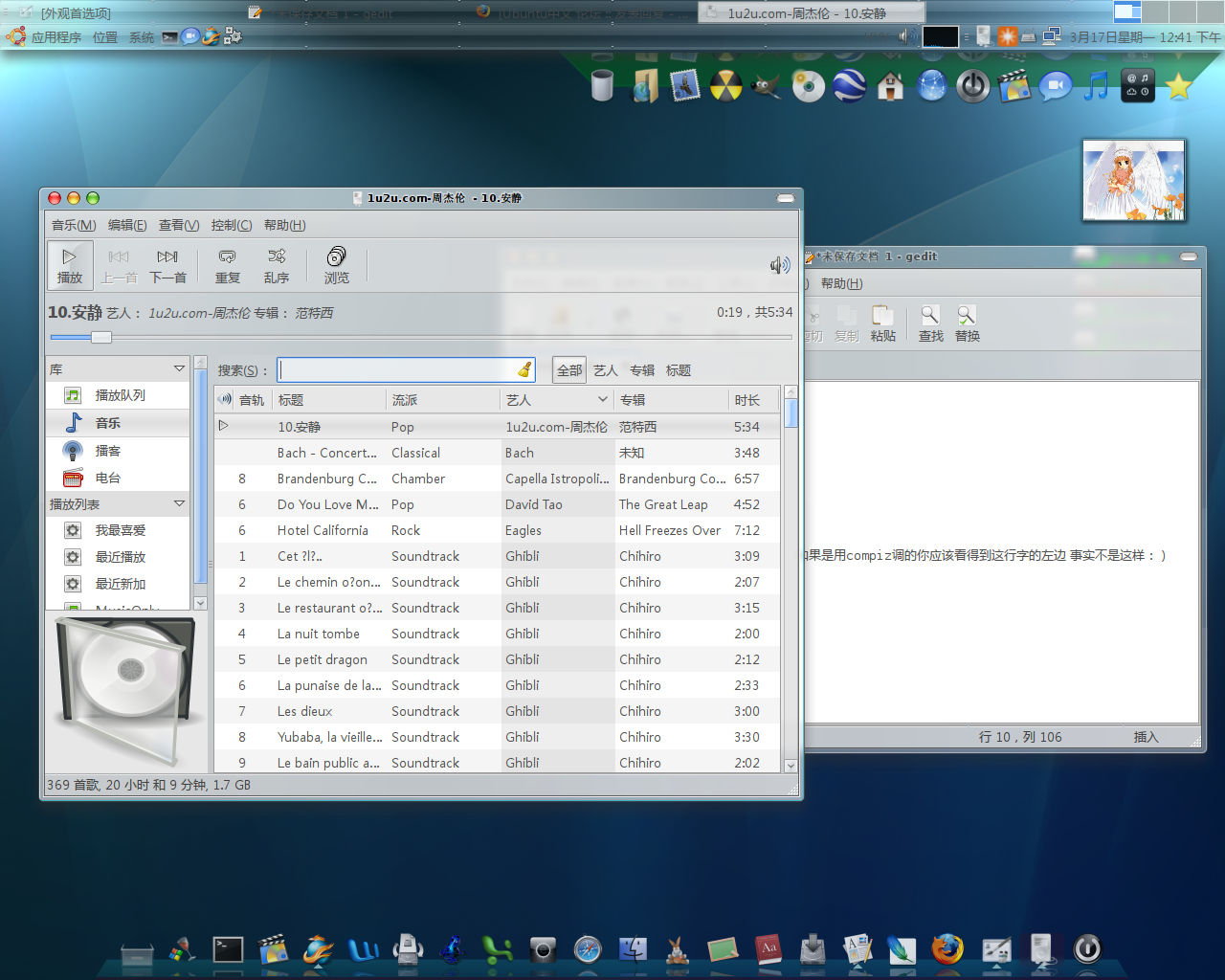Open the 帮助(H) menu in Rhythmbox

[x=284, y=225]
